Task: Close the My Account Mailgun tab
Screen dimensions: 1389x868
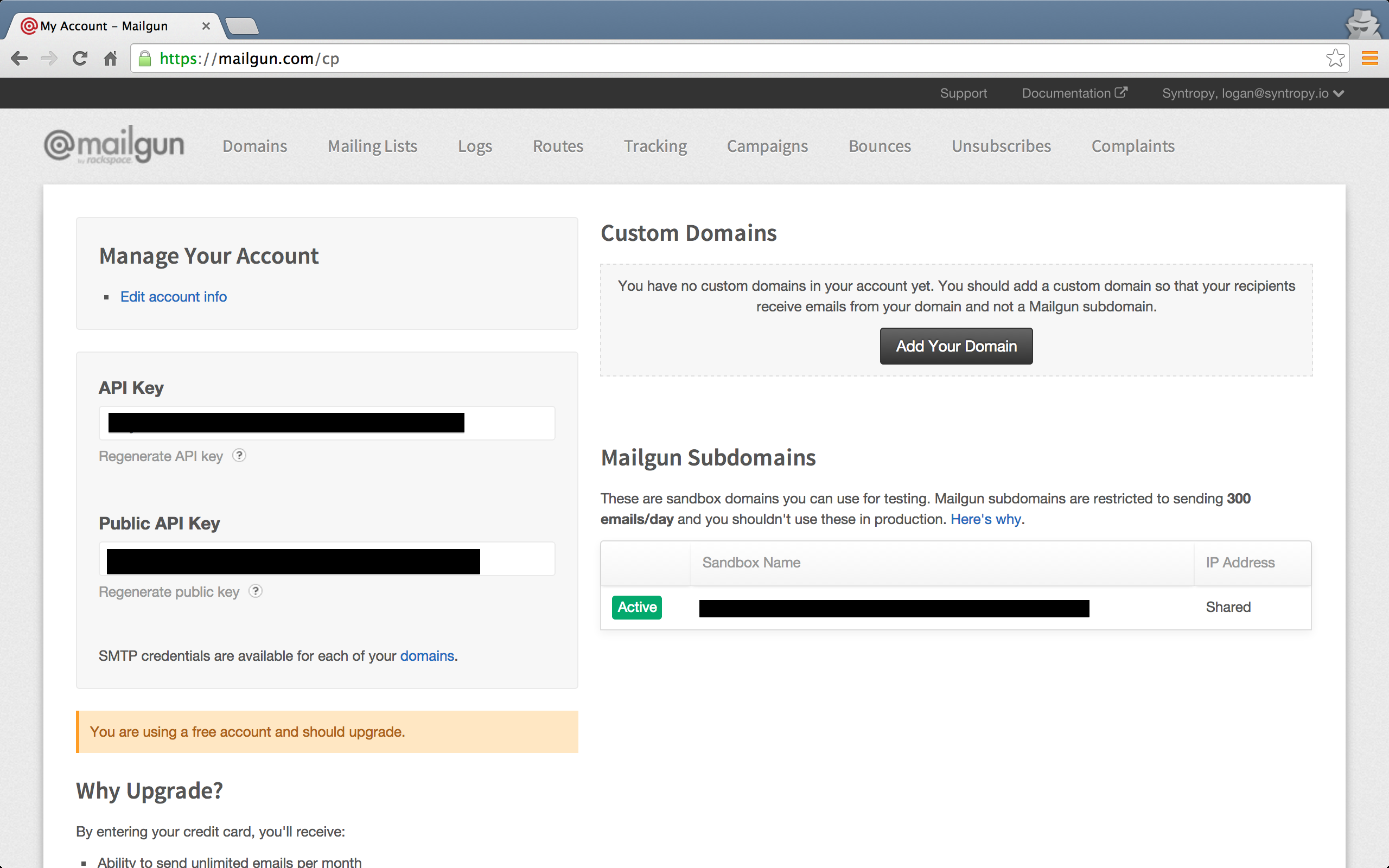Action: click(x=206, y=26)
